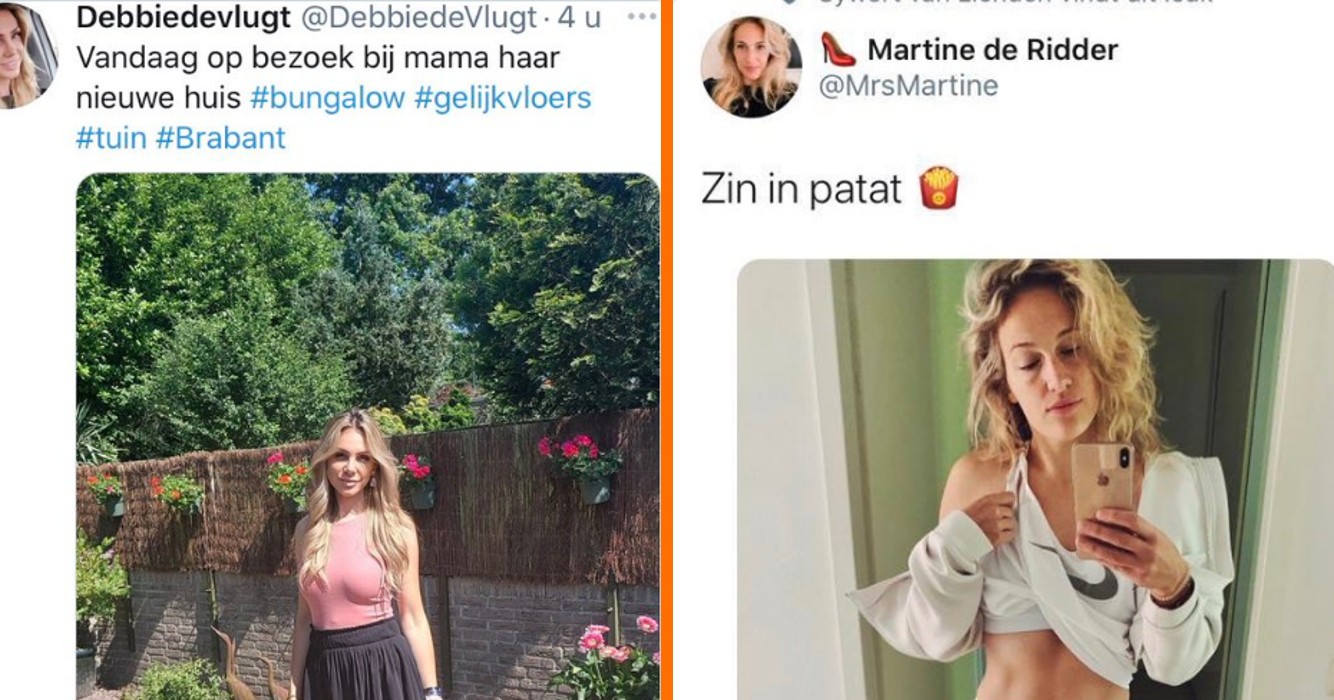Click the @MrsMartine handle
The width and height of the screenshot is (1334, 700).
point(908,87)
